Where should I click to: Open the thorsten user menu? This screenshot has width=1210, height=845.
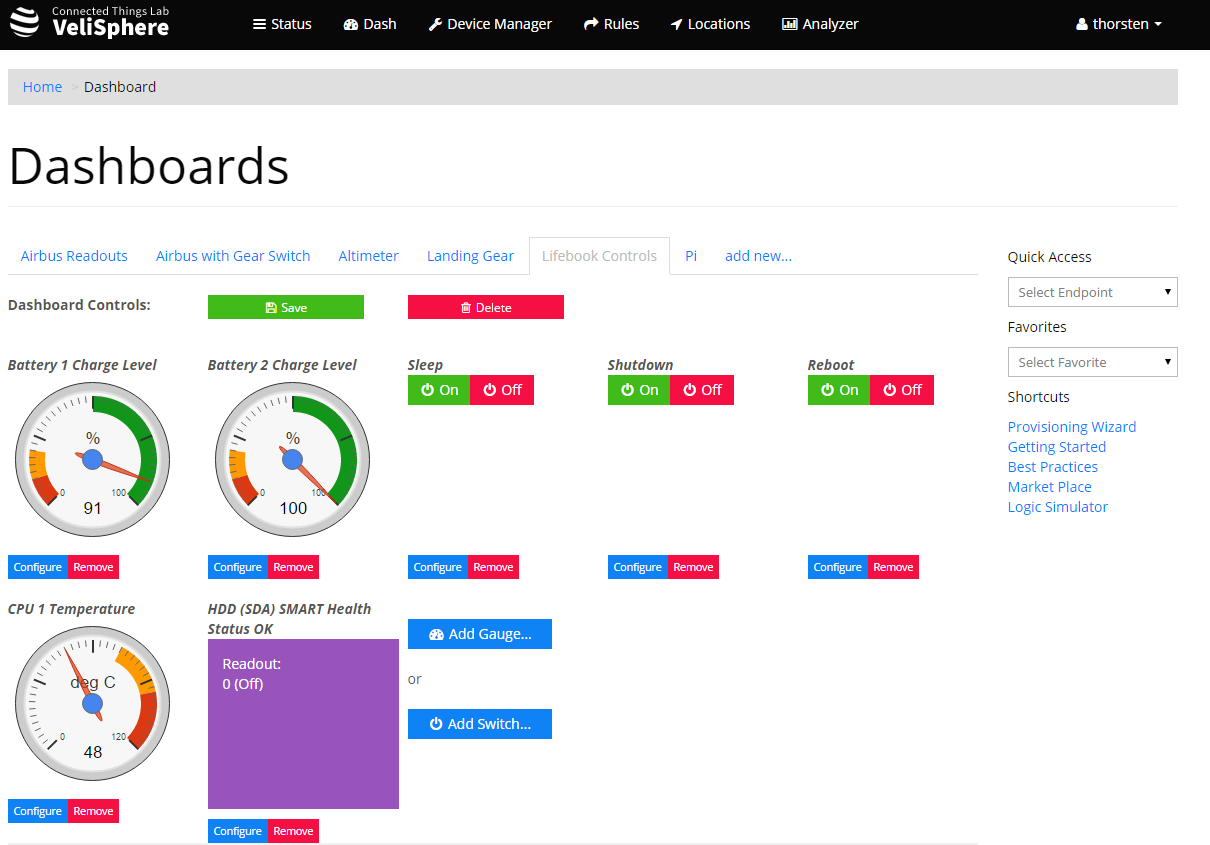tap(1118, 24)
